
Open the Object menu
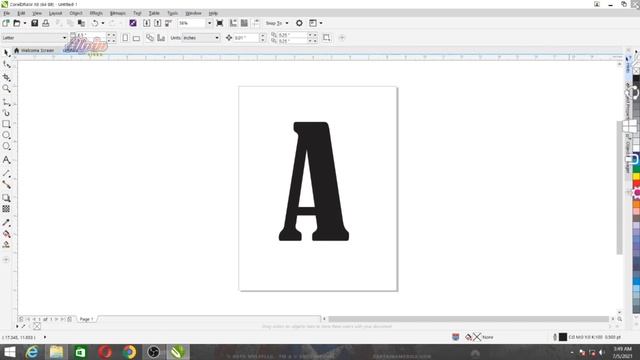(x=76, y=13)
